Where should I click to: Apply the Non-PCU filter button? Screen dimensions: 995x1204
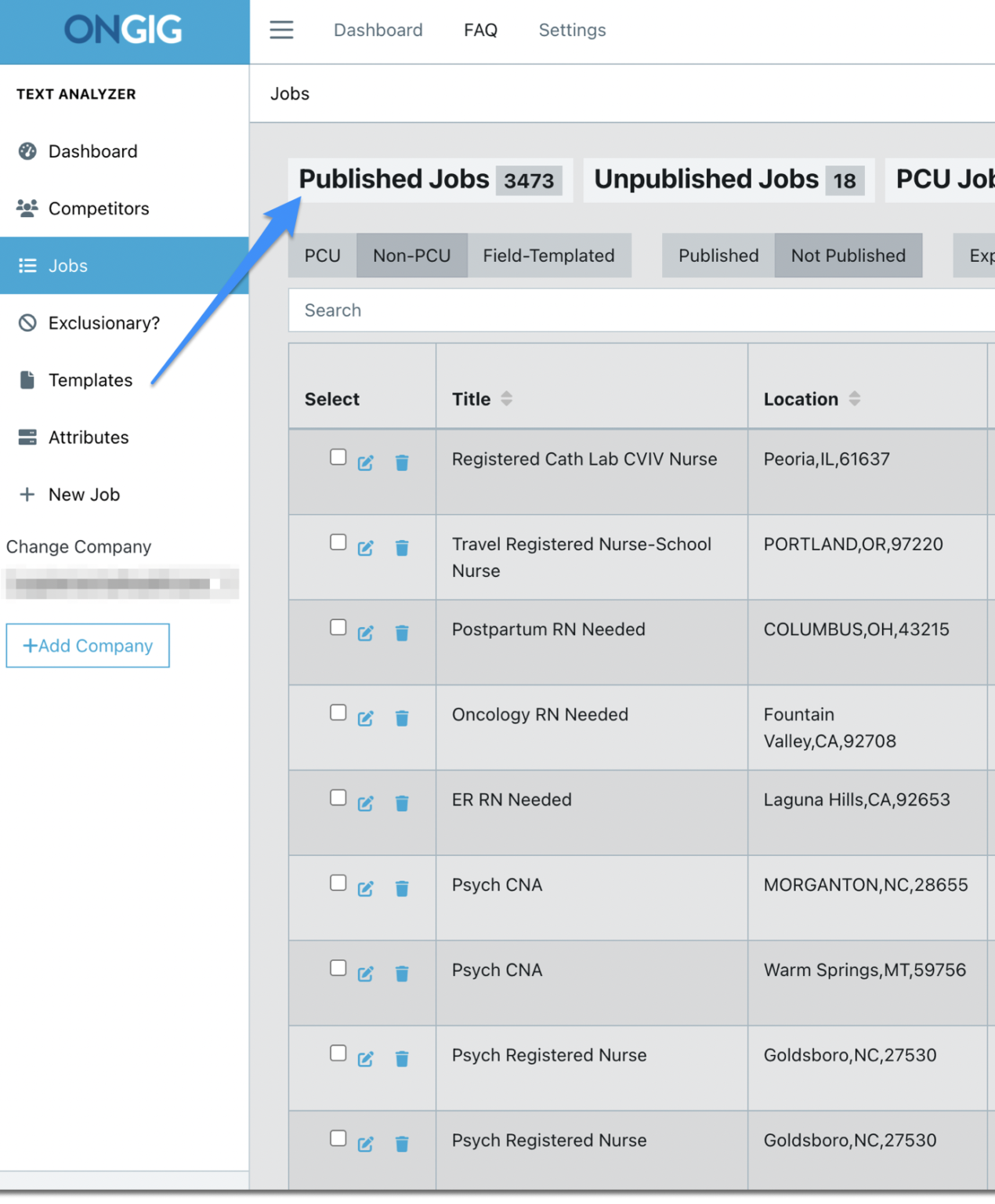pos(411,255)
